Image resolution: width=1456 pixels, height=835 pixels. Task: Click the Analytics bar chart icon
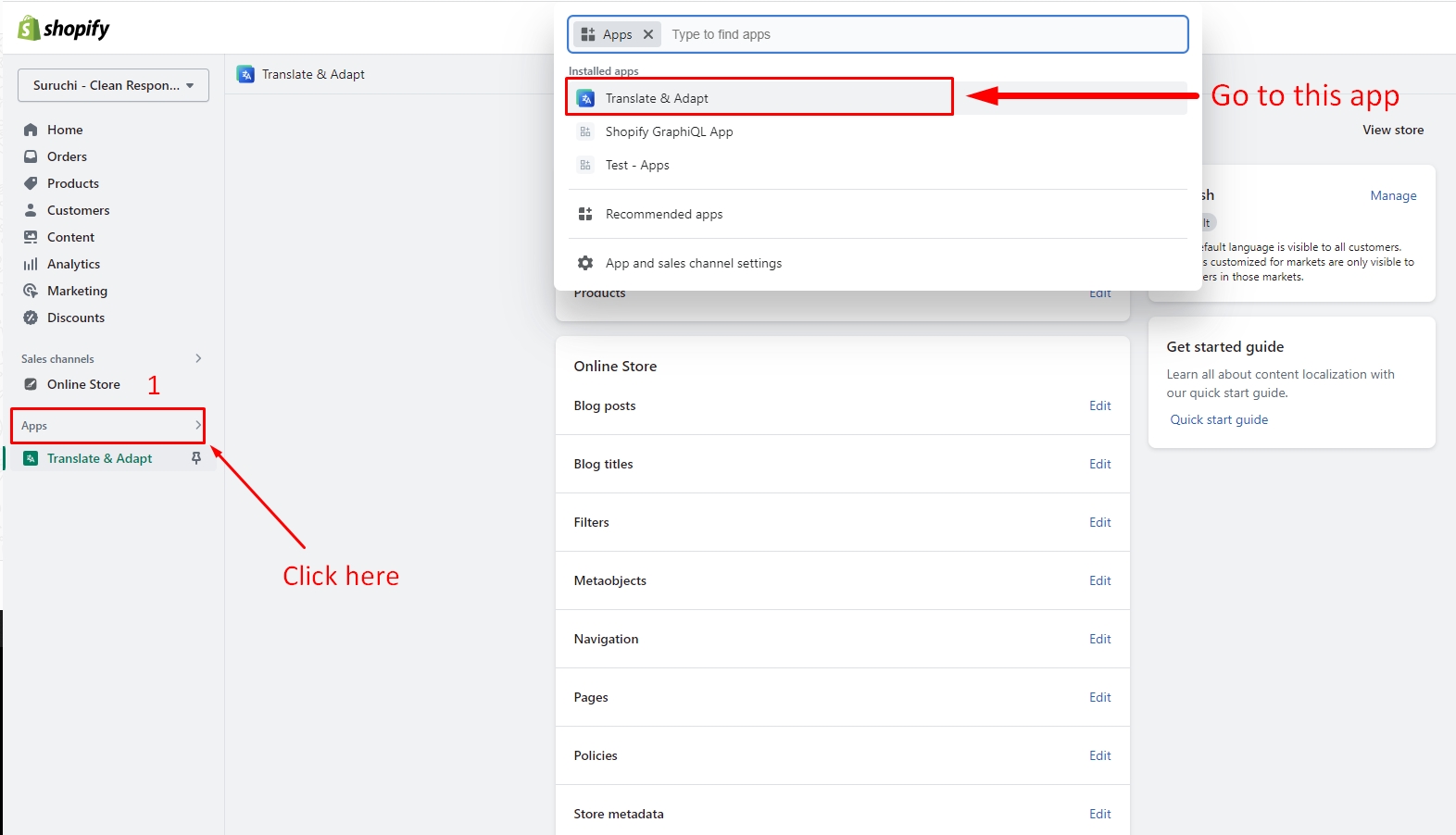click(31, 264)
